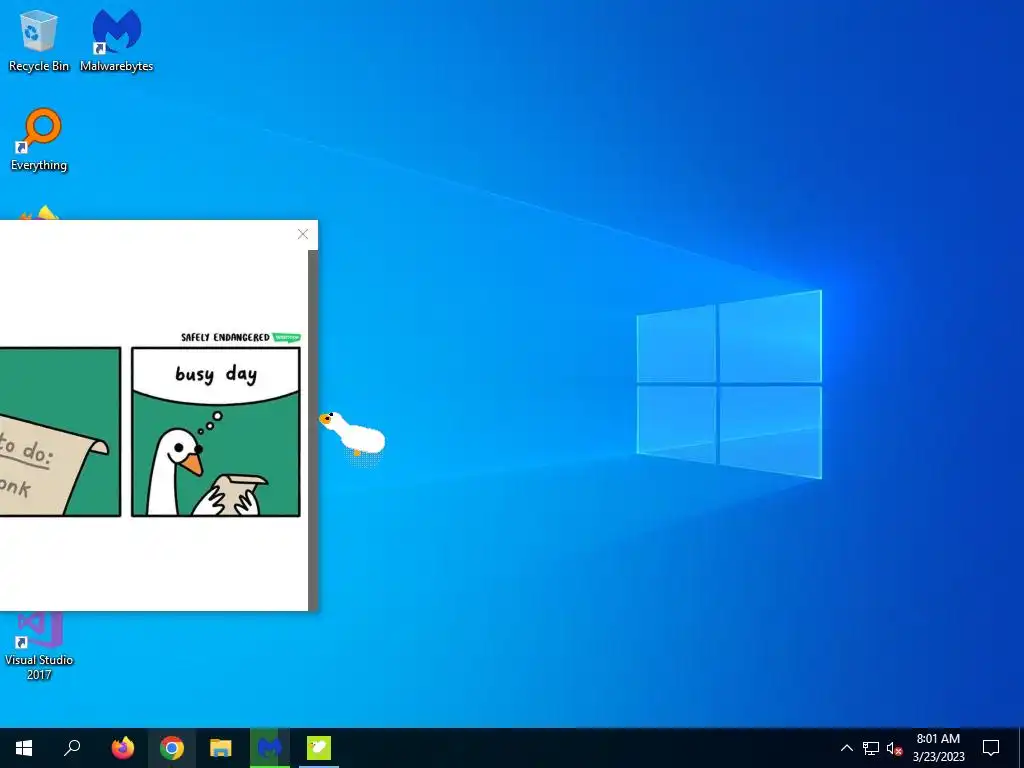Open File Explorer from the taskbar

221,748
